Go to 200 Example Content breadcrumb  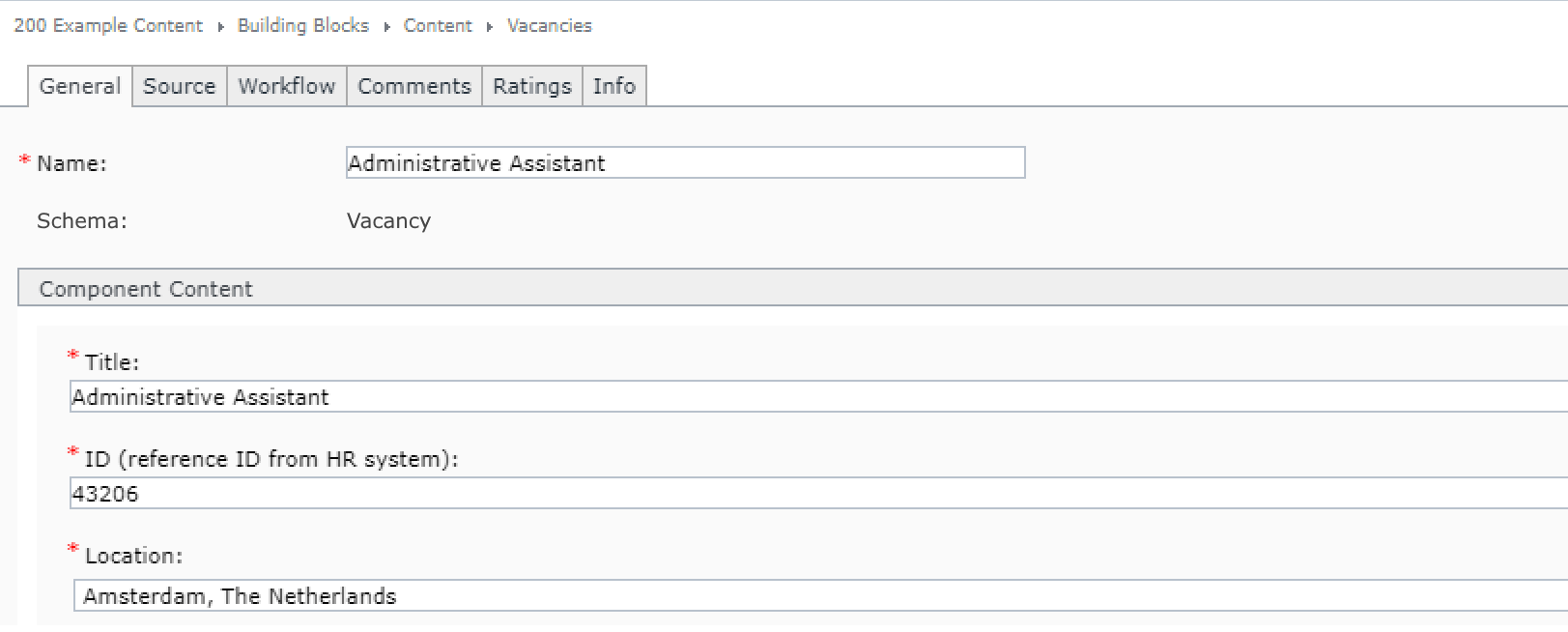pos(108,26)
